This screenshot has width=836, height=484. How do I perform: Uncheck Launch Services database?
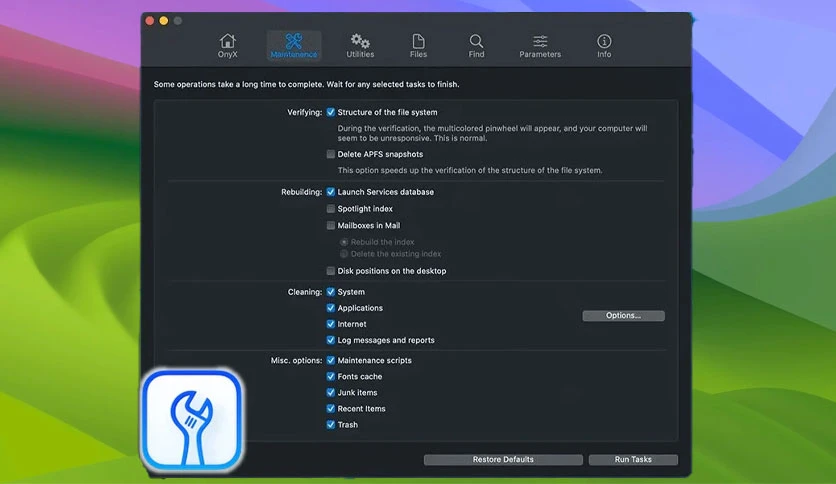(331, 192)
